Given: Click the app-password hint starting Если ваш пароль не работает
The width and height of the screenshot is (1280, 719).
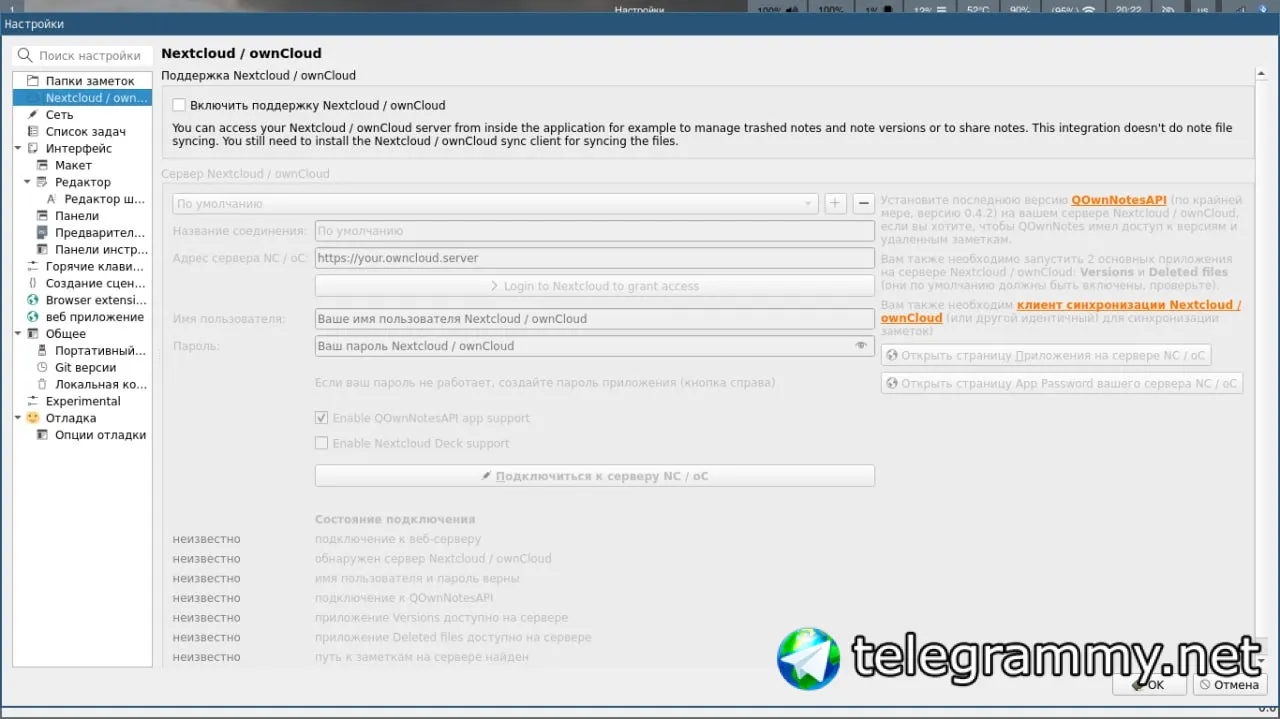Looking at the screenshot, I should coord(545,383).
